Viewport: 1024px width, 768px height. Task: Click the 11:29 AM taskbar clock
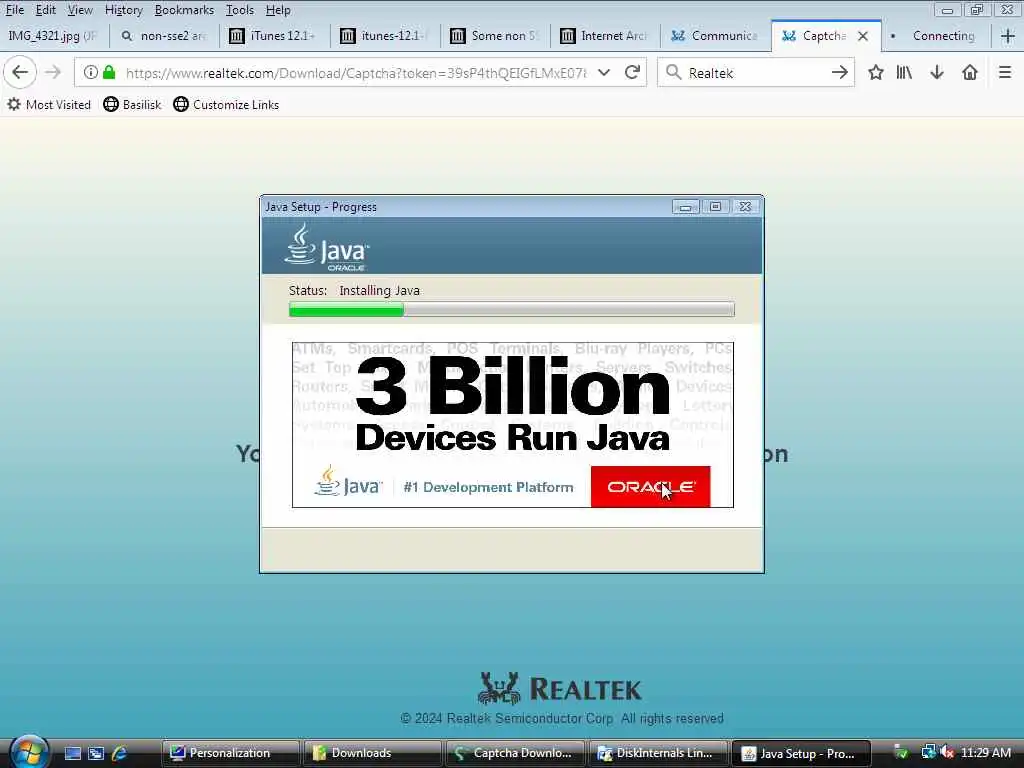[x=985, y=752]
